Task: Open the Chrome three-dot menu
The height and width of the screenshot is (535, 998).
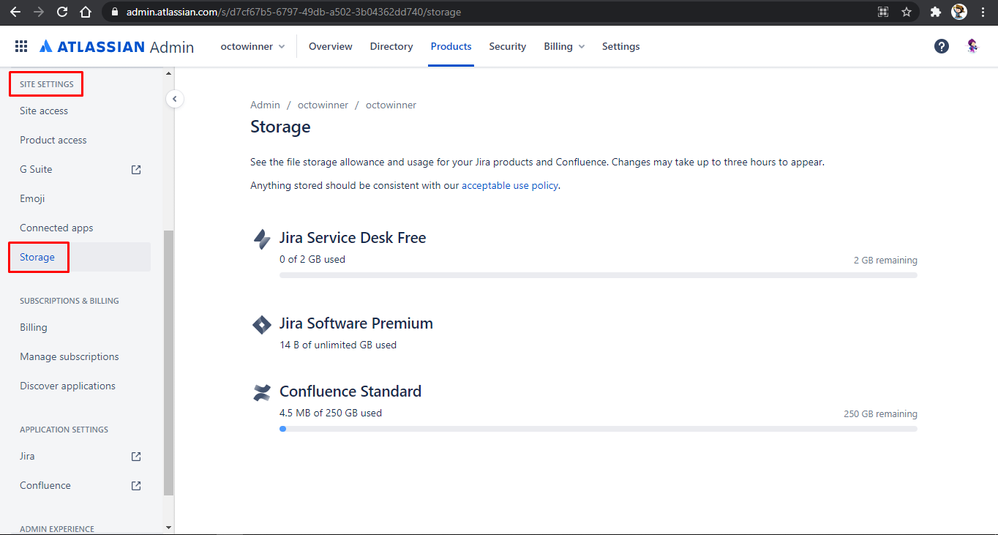Action: pos(983,12)
